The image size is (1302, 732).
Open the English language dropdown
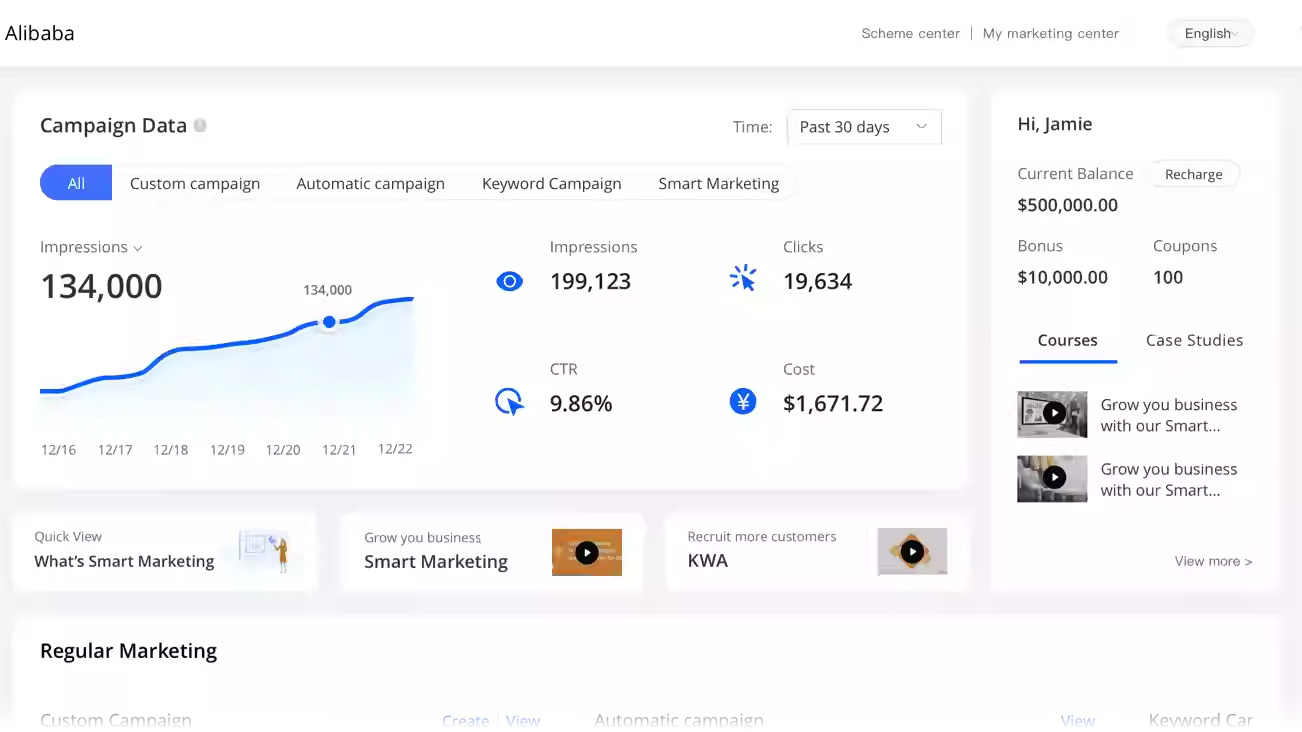pyautogui.click(x=1210, y=33)
